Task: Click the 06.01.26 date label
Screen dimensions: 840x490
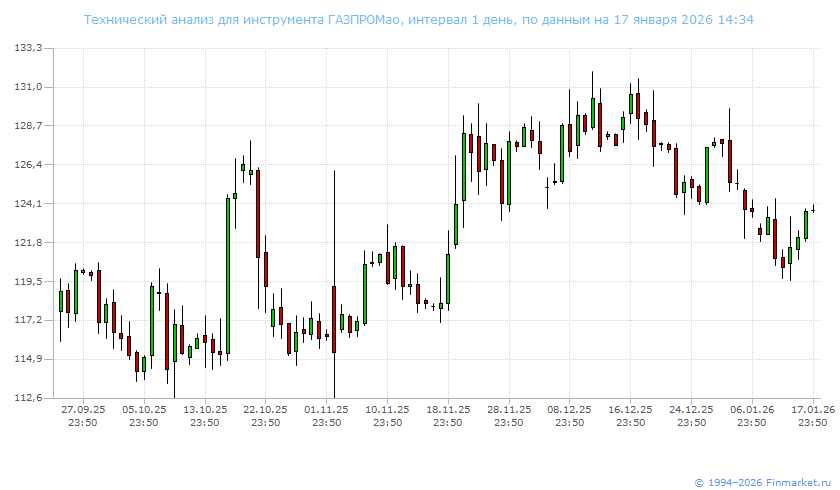Action: [752, 409]
